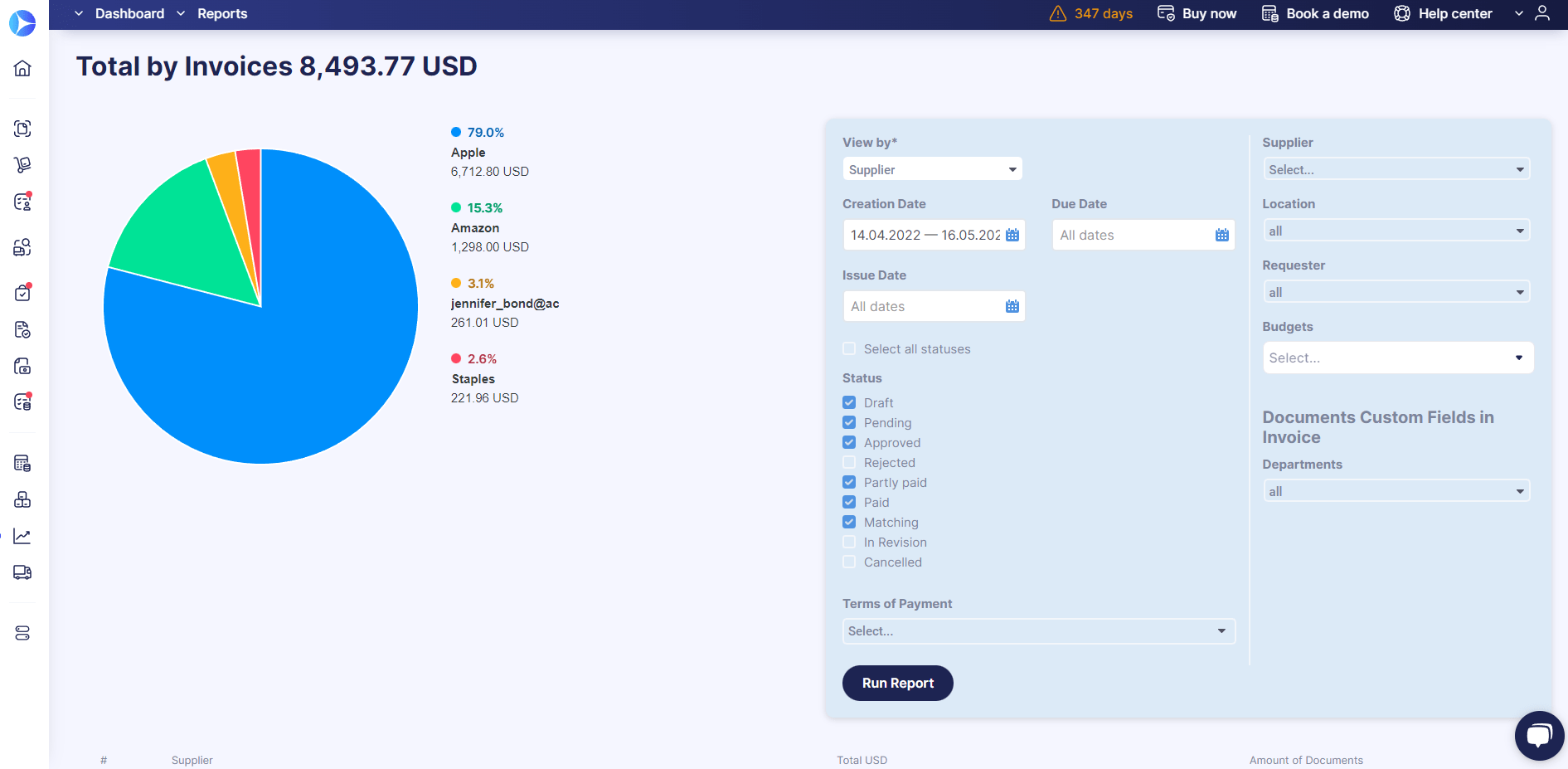Switch to the Reports menu item
1568x769 pixels.
tap(221, 13)
